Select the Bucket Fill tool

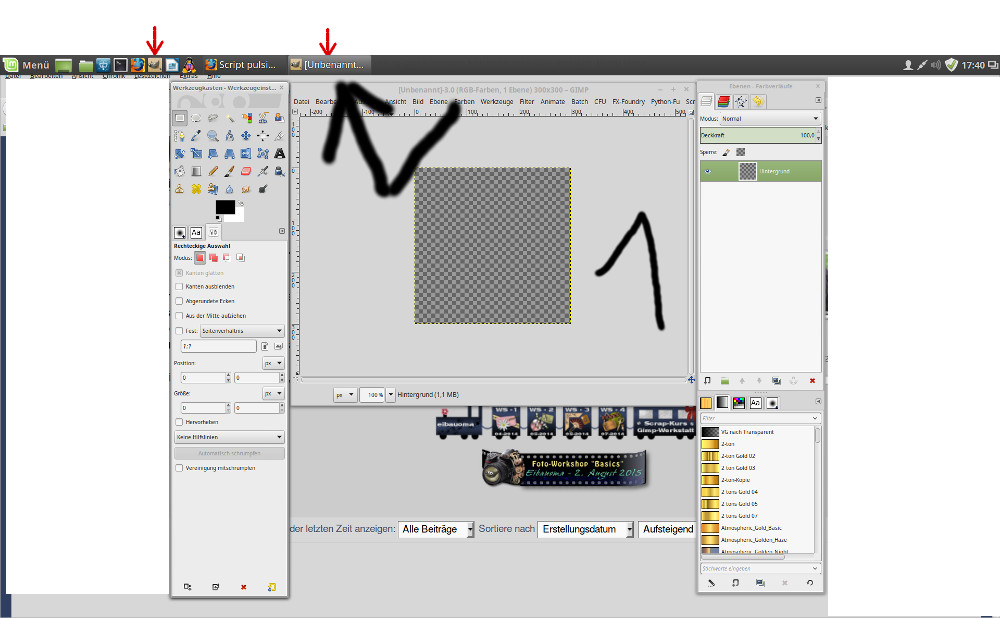[180, 171]
